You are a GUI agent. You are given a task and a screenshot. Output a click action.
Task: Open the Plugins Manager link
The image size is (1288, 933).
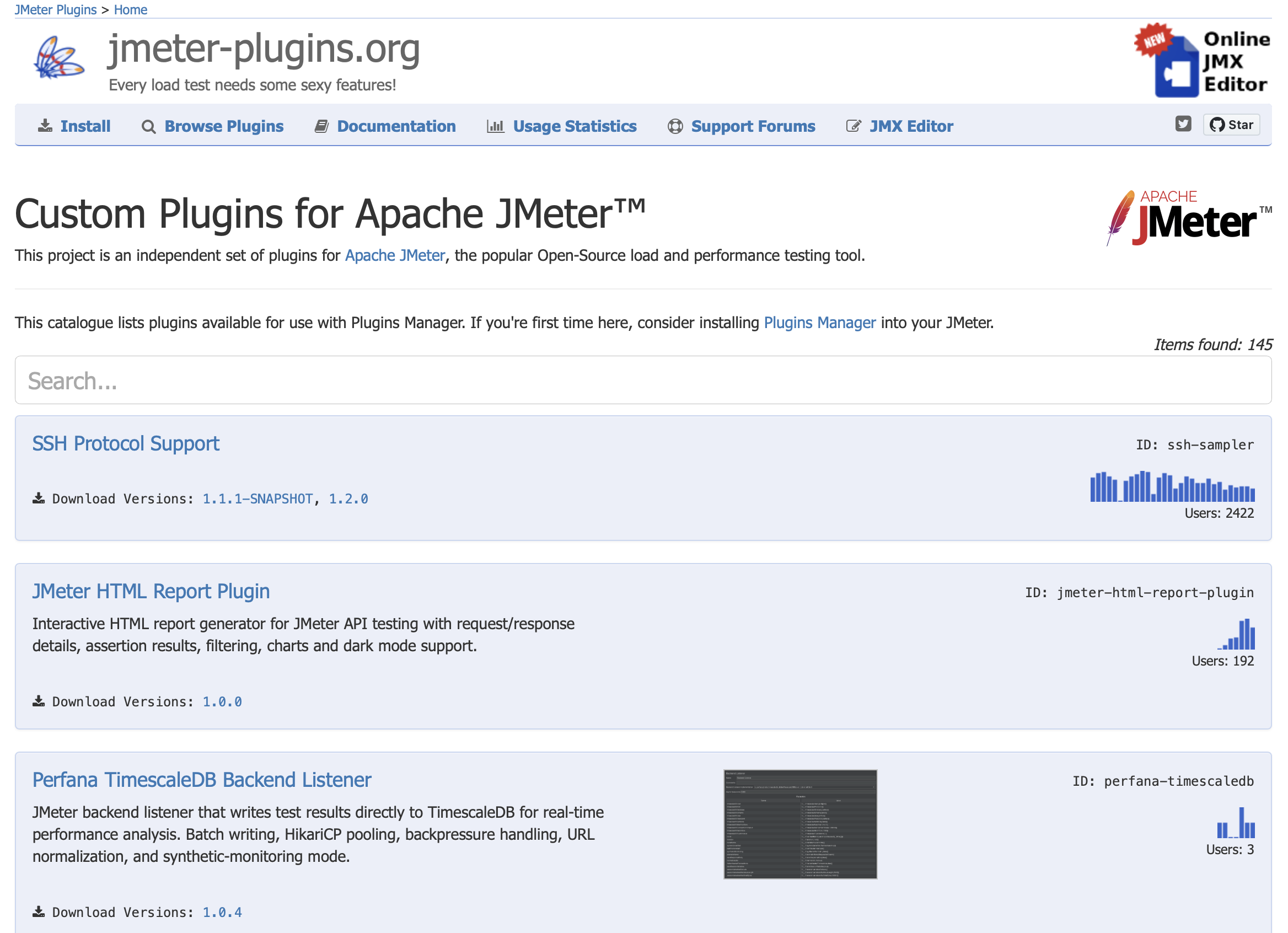point(819,323)
